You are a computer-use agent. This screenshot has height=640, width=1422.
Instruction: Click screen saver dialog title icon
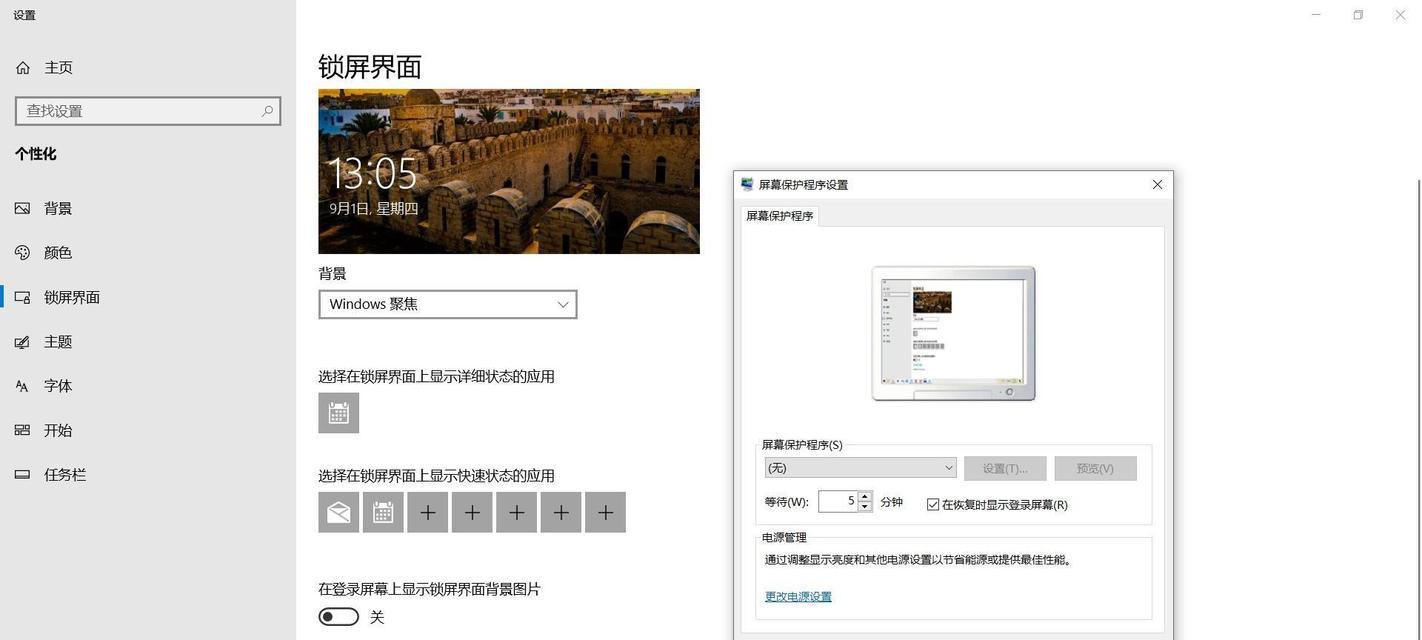point(747,185)
